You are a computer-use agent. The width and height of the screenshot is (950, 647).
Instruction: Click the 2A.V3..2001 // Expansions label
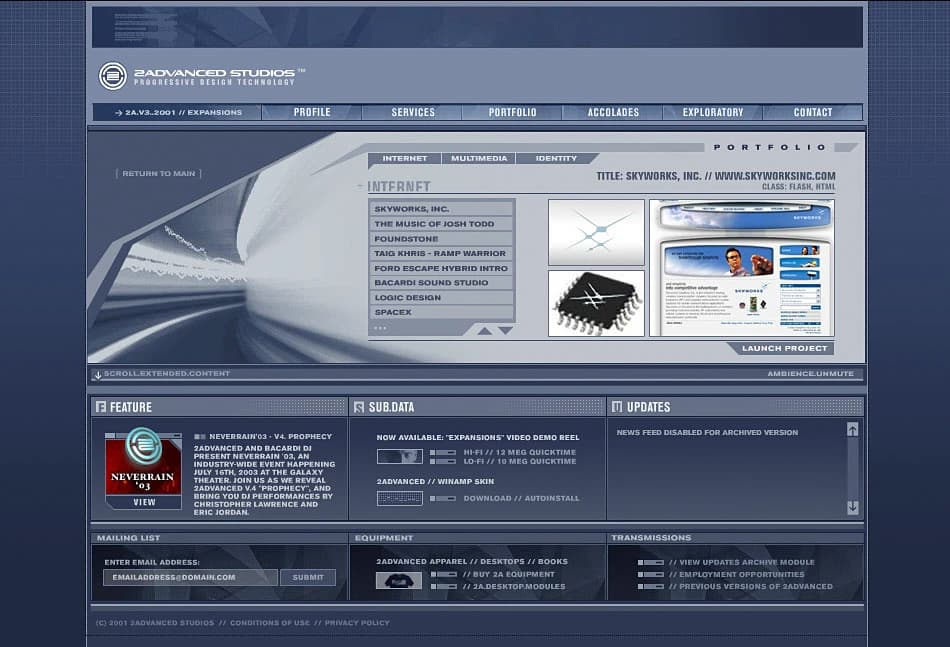178,112
